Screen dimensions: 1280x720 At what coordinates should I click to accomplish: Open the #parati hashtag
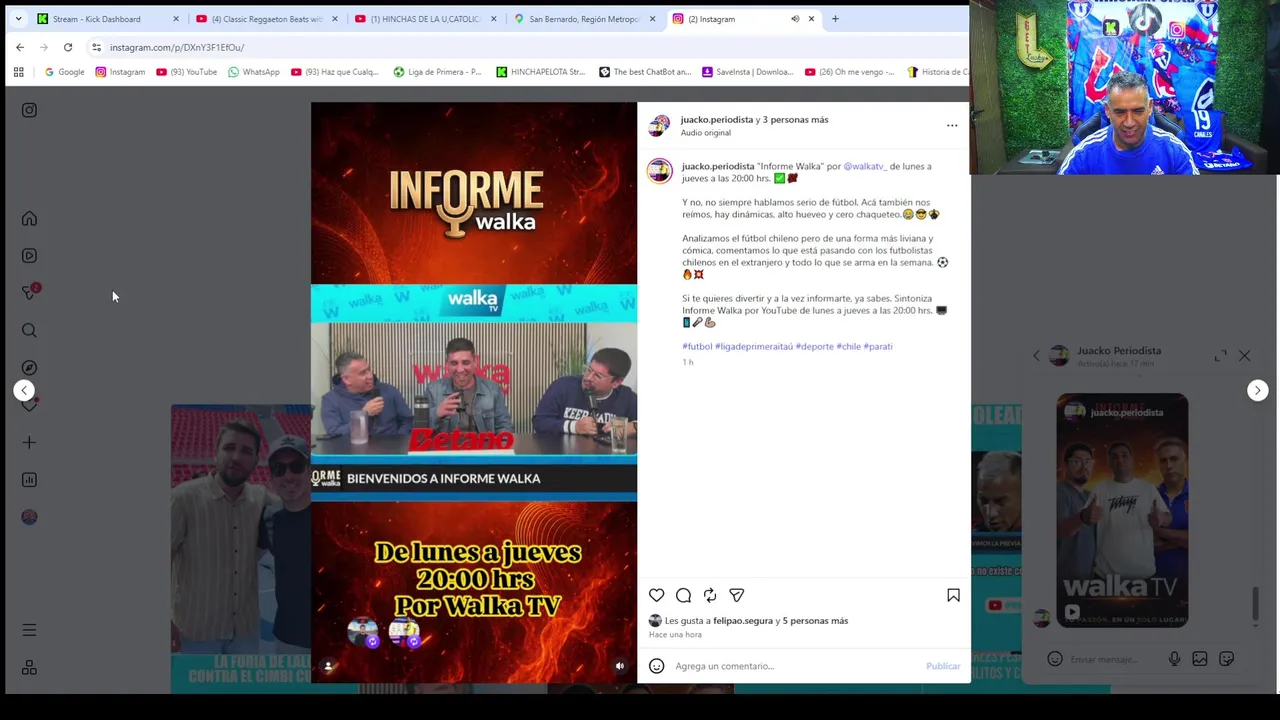pyautogui.click(x=878, y=346)
